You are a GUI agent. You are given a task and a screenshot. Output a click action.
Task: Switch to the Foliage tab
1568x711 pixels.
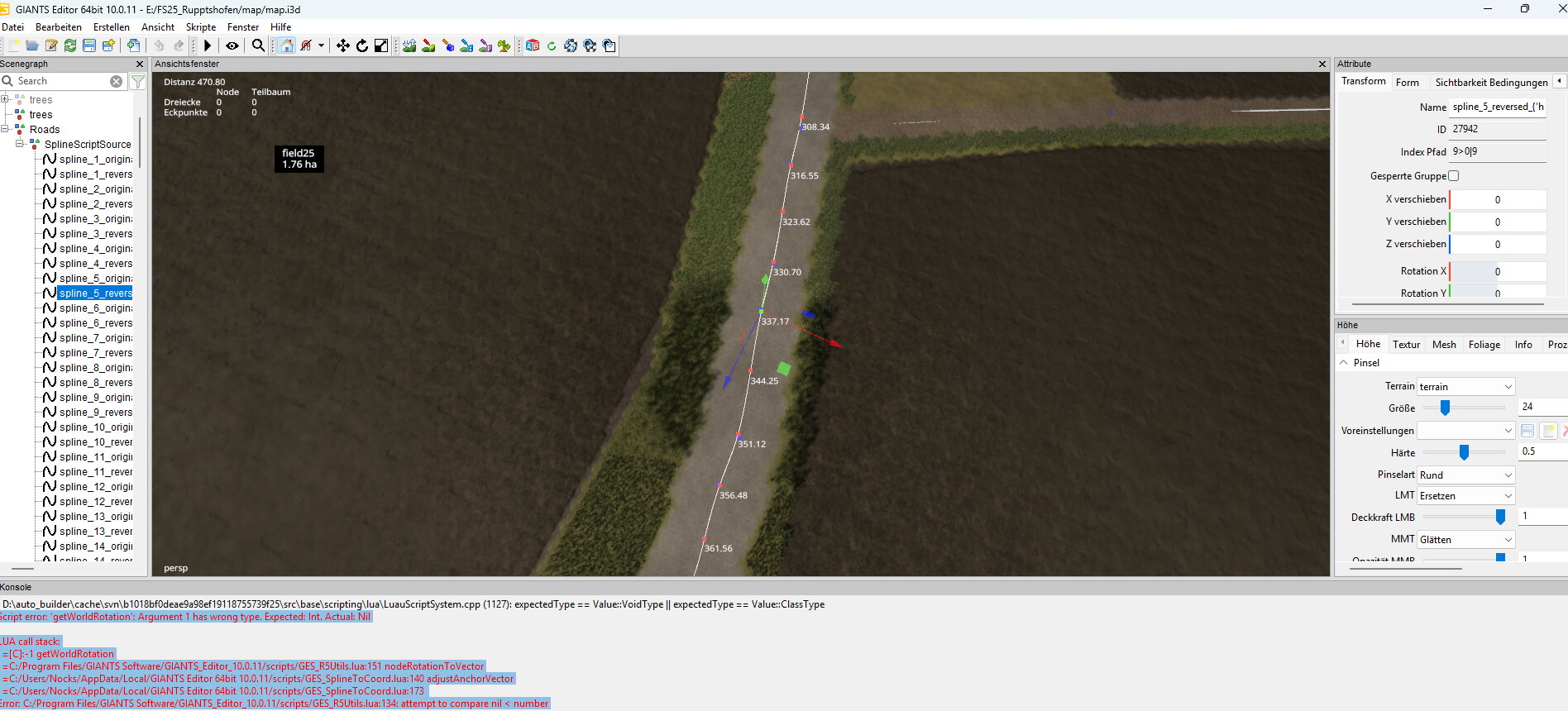pyautogui.click(x=1484, y=345)
